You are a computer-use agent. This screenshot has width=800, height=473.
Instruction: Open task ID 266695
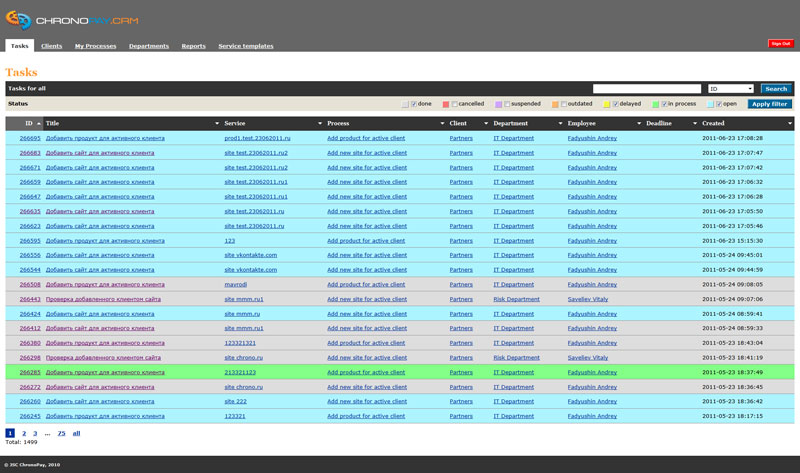pos(30,138)
